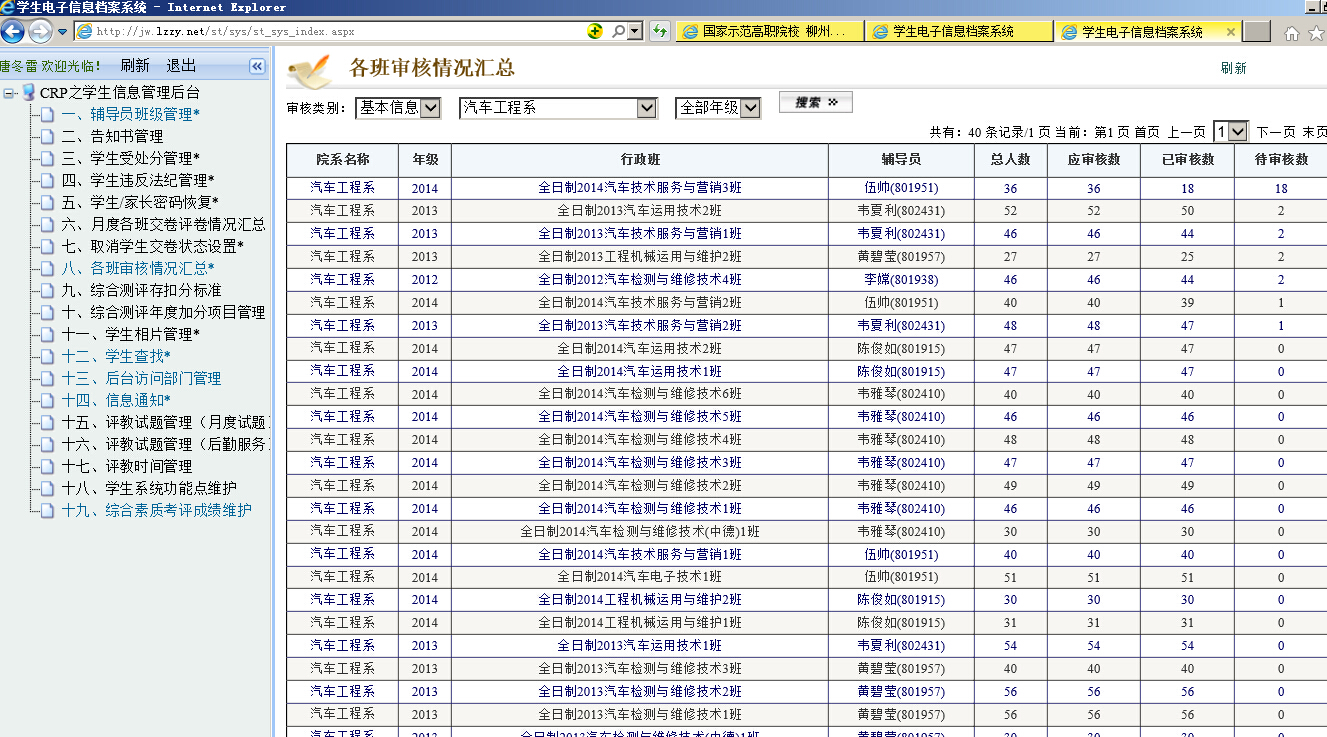Click the browser Back arrow button
This screenshot has width=1327, height=737.
(13, 32)
